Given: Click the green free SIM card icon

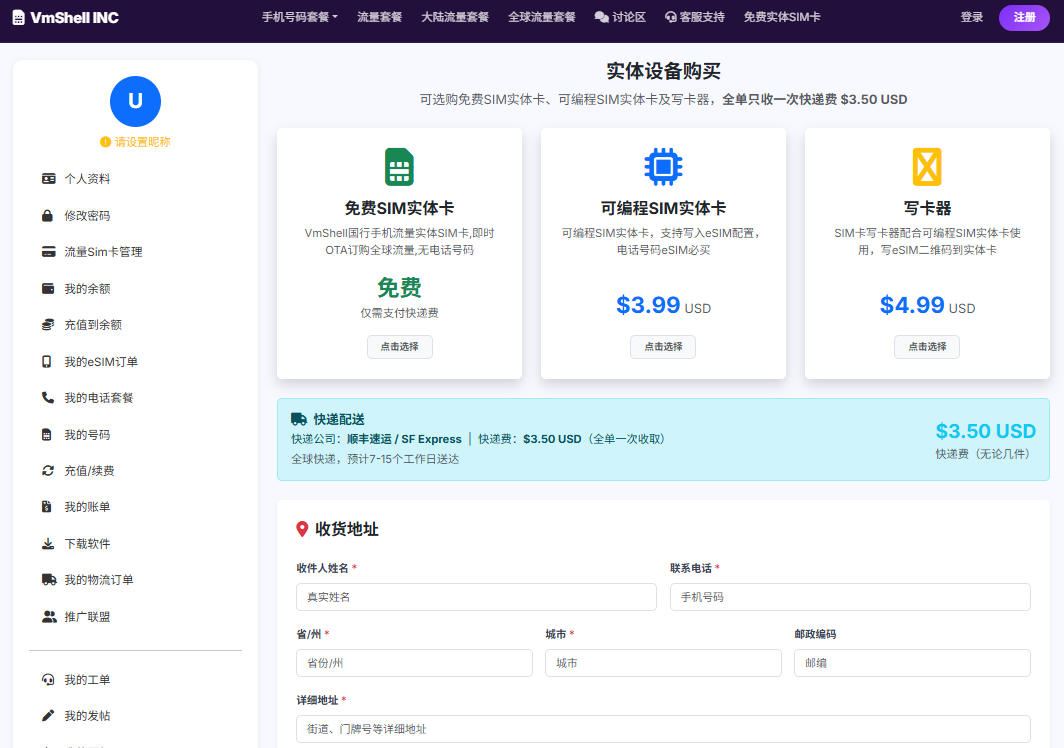Looking at the screenshot, I should [399, 167].
